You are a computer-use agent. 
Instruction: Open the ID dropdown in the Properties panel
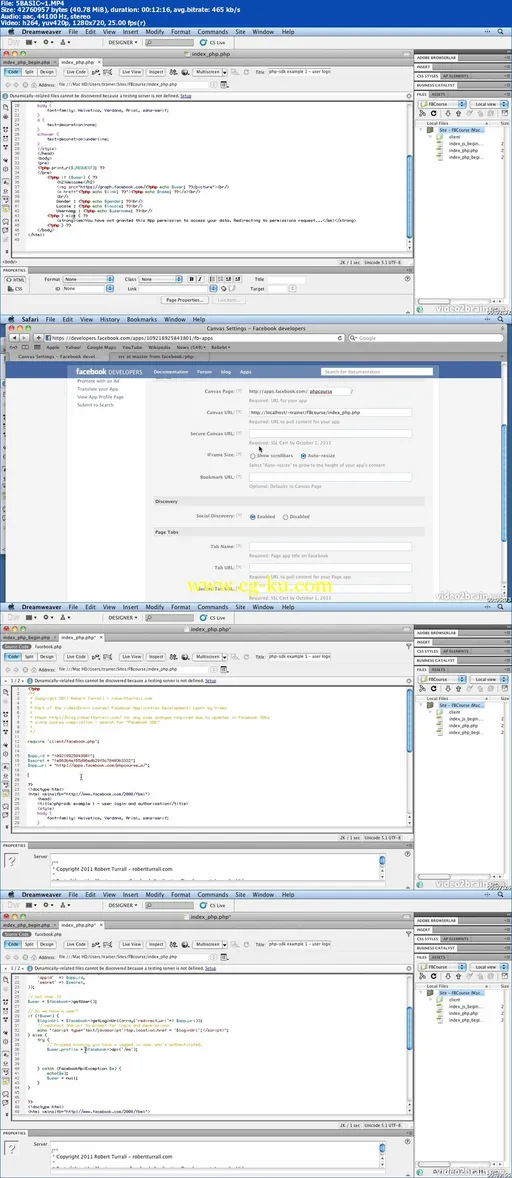pyautogui.click(x=88, y=288)
